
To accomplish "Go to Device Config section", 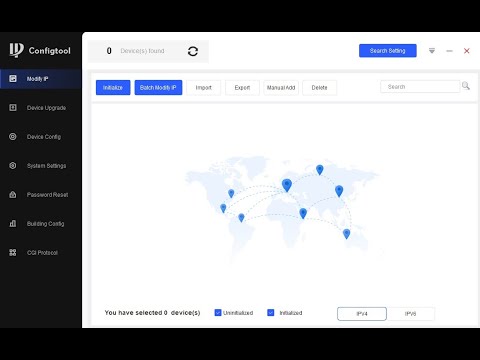I will click(41, 137).
